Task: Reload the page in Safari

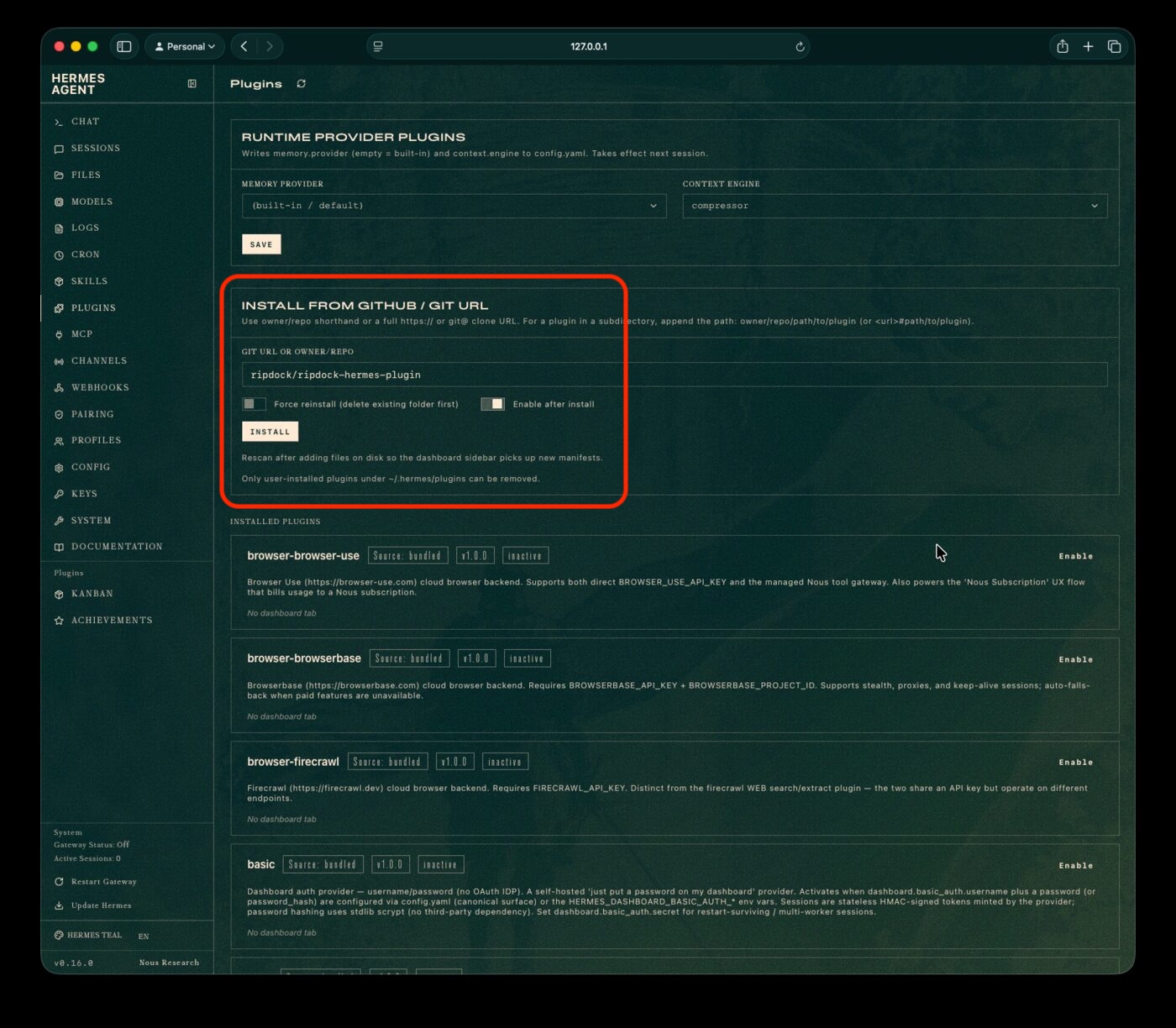Action: (800, 47)
